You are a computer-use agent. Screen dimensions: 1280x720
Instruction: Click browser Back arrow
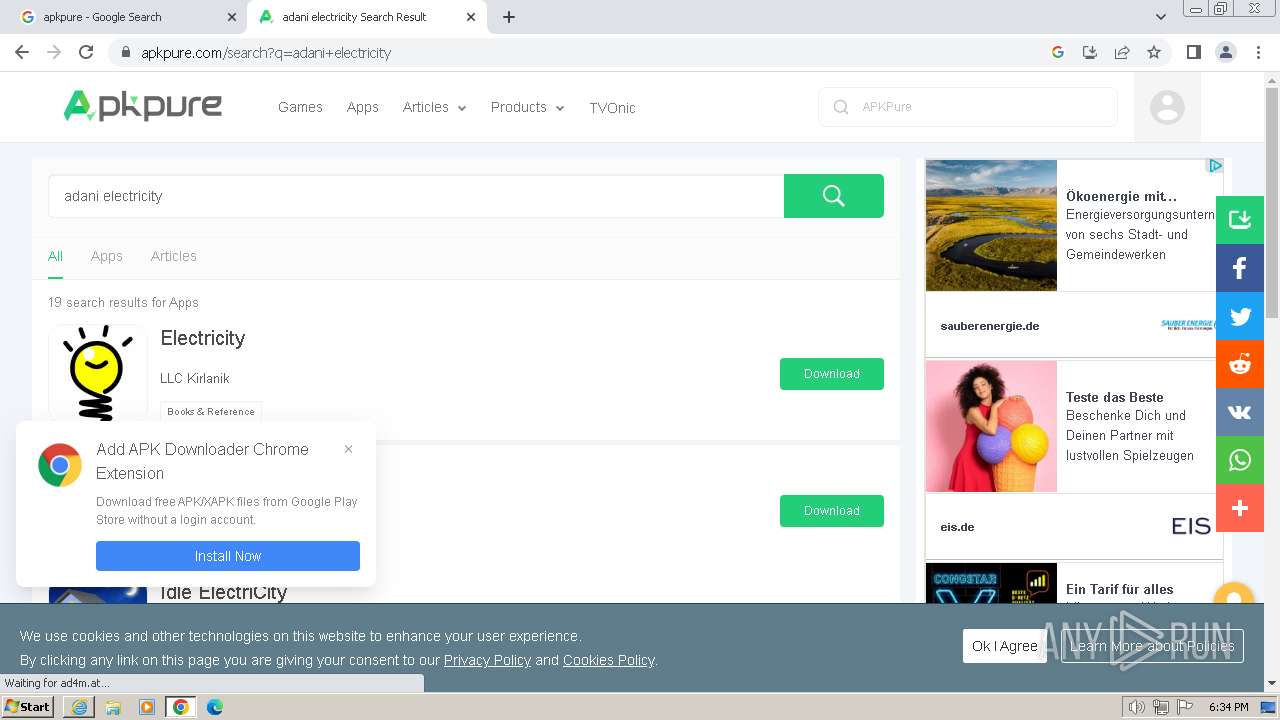(x=22, y=52)
